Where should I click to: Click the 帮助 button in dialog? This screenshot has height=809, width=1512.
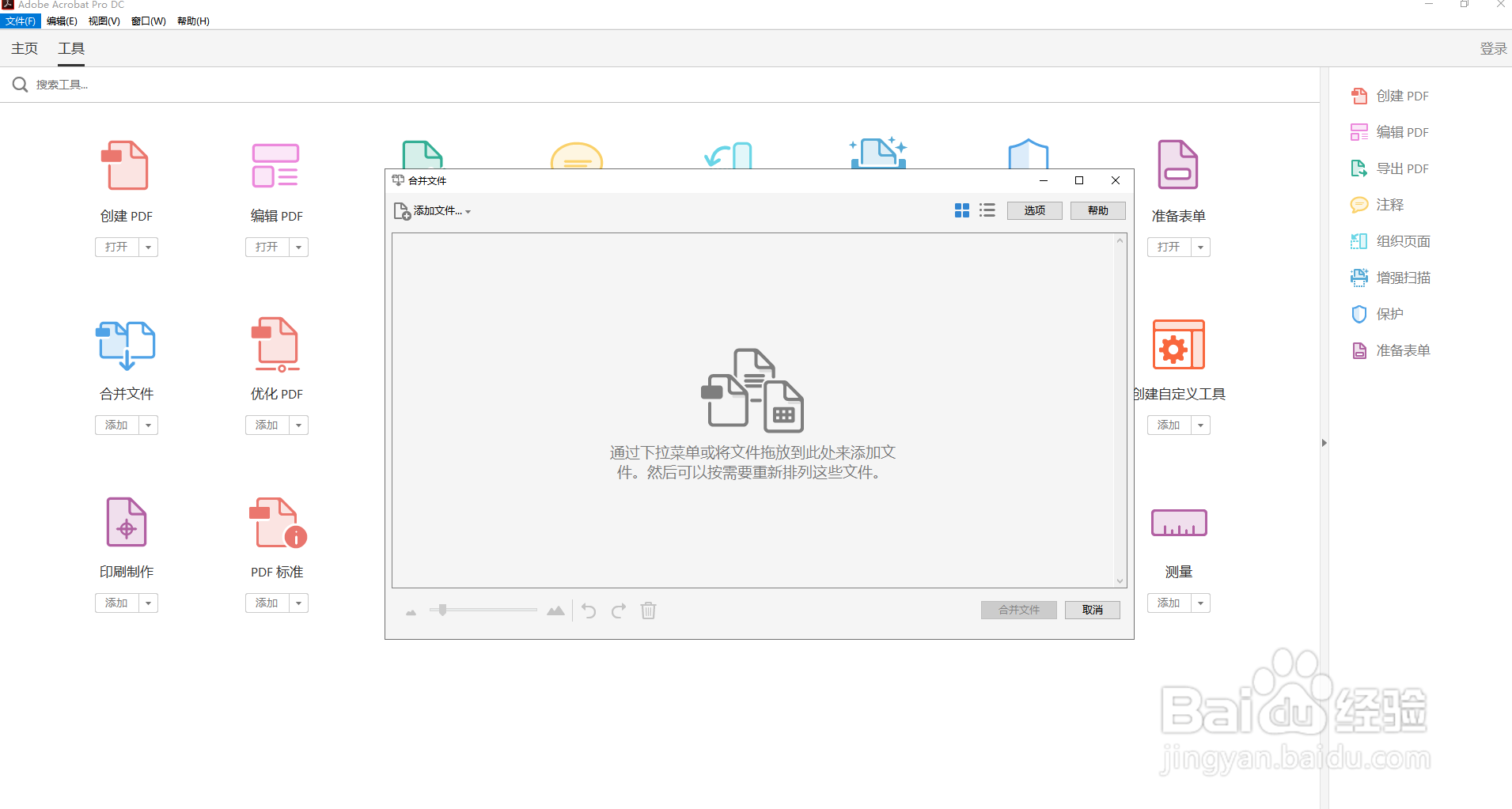(1098, 210)
